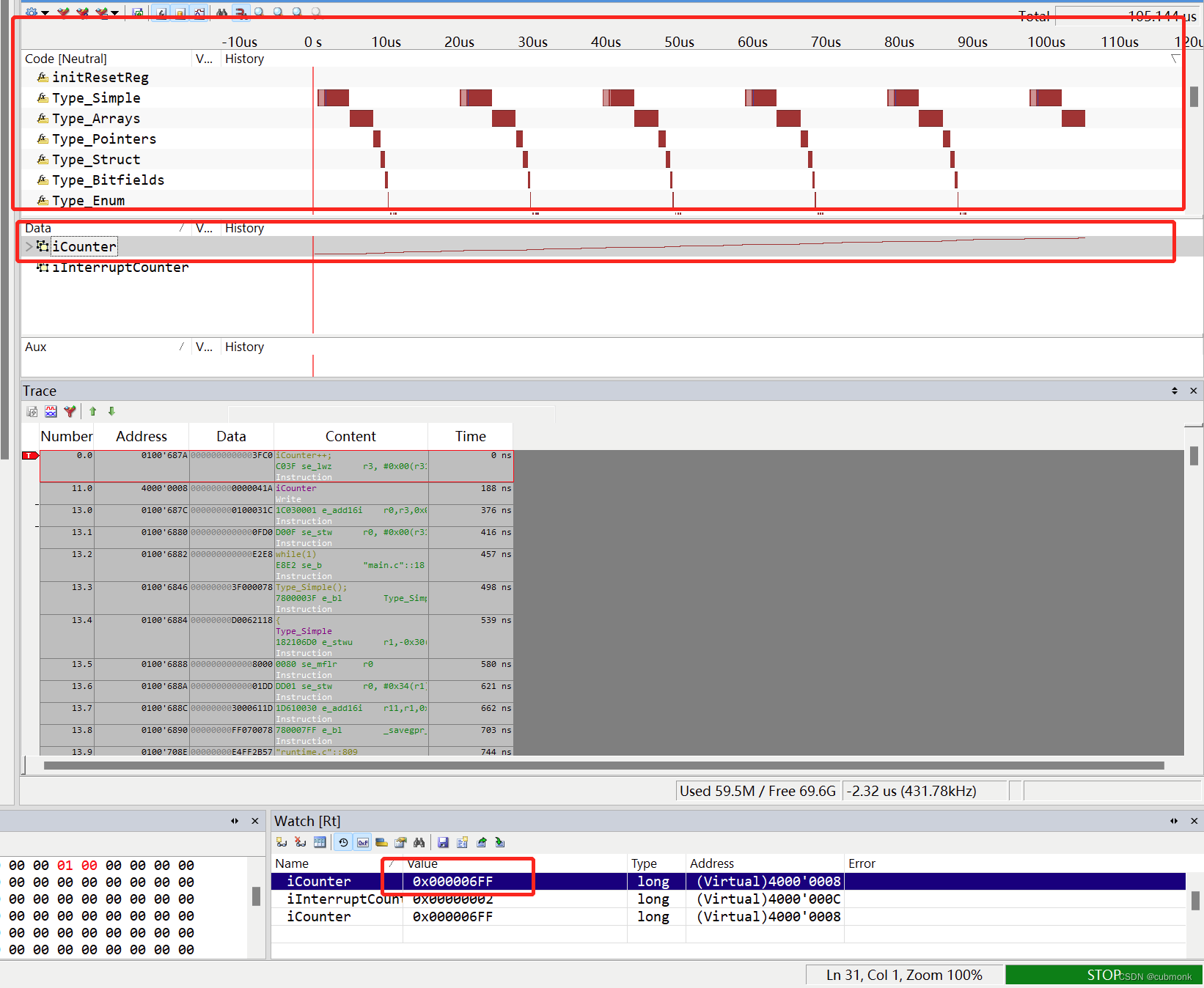This screenshot has height=988, width=1204.
Task: Open the gear settings icon in top toolbar
Action: 31,12
